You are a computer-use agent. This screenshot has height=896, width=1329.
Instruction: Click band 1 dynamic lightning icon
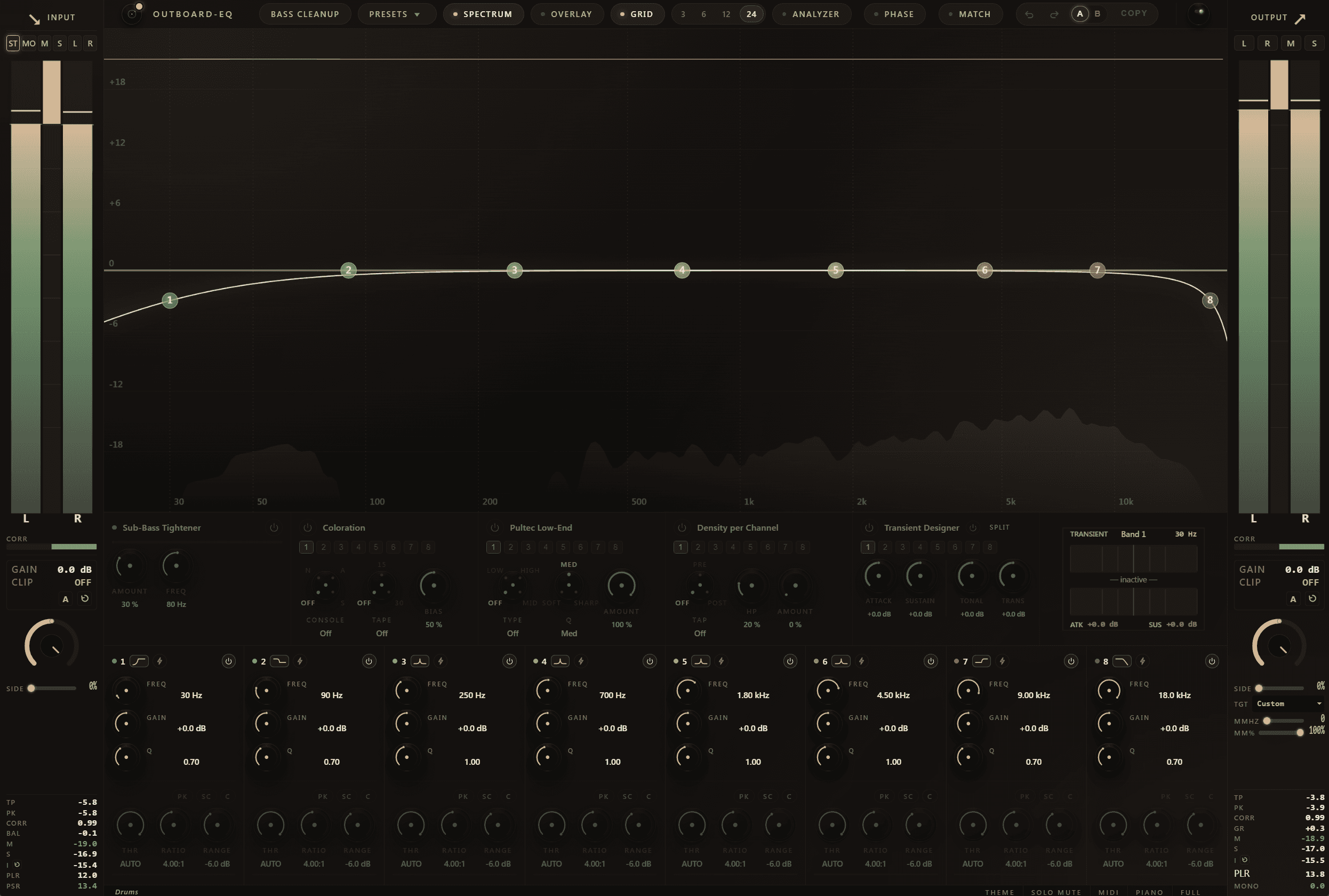pos(159,661)
